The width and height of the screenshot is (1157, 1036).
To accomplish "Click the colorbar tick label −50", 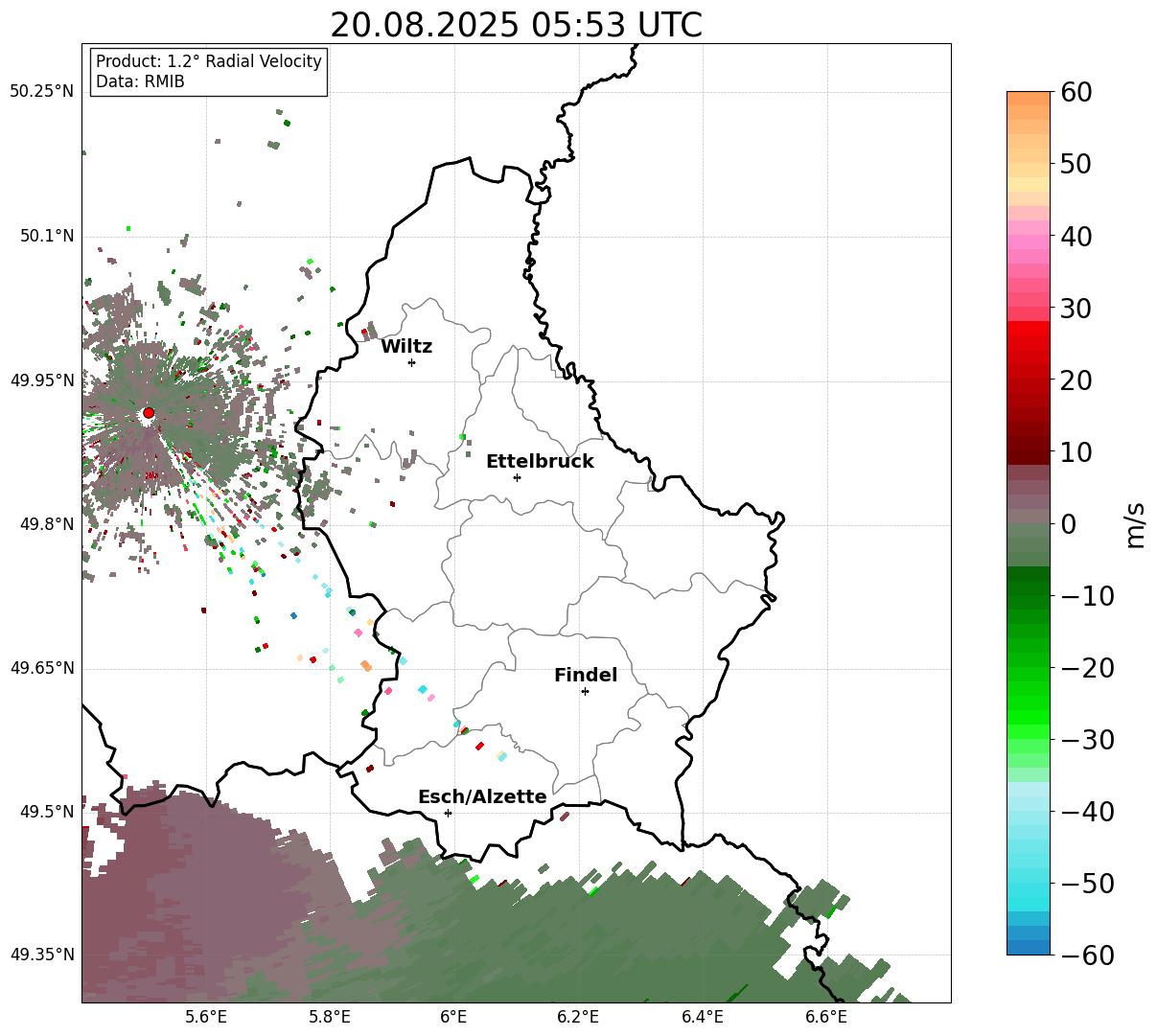I will click(x=1087, y=884).
